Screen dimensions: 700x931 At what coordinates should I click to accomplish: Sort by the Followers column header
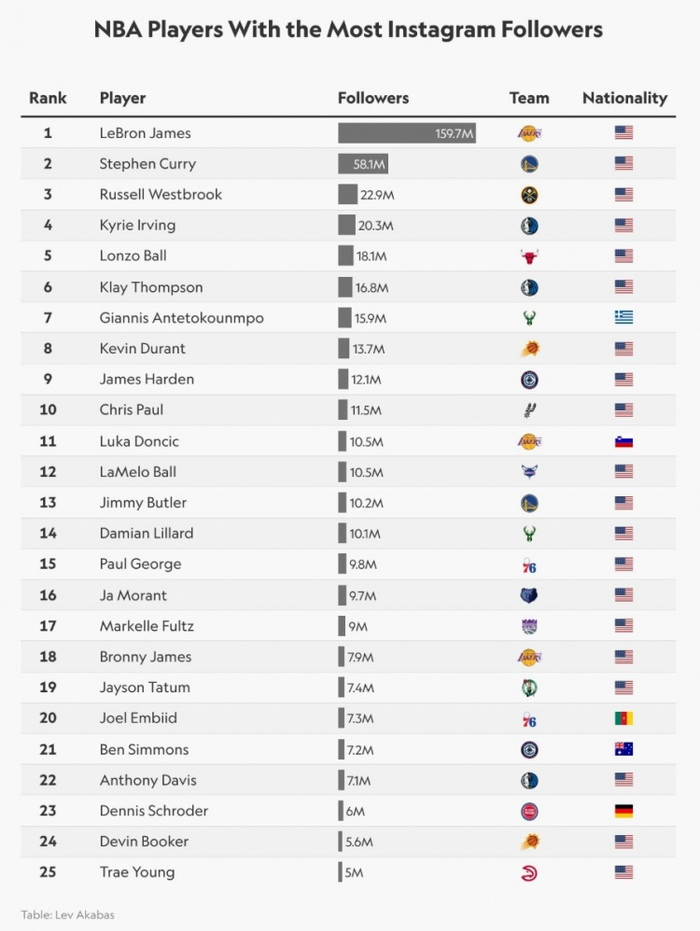pos(373,98)
